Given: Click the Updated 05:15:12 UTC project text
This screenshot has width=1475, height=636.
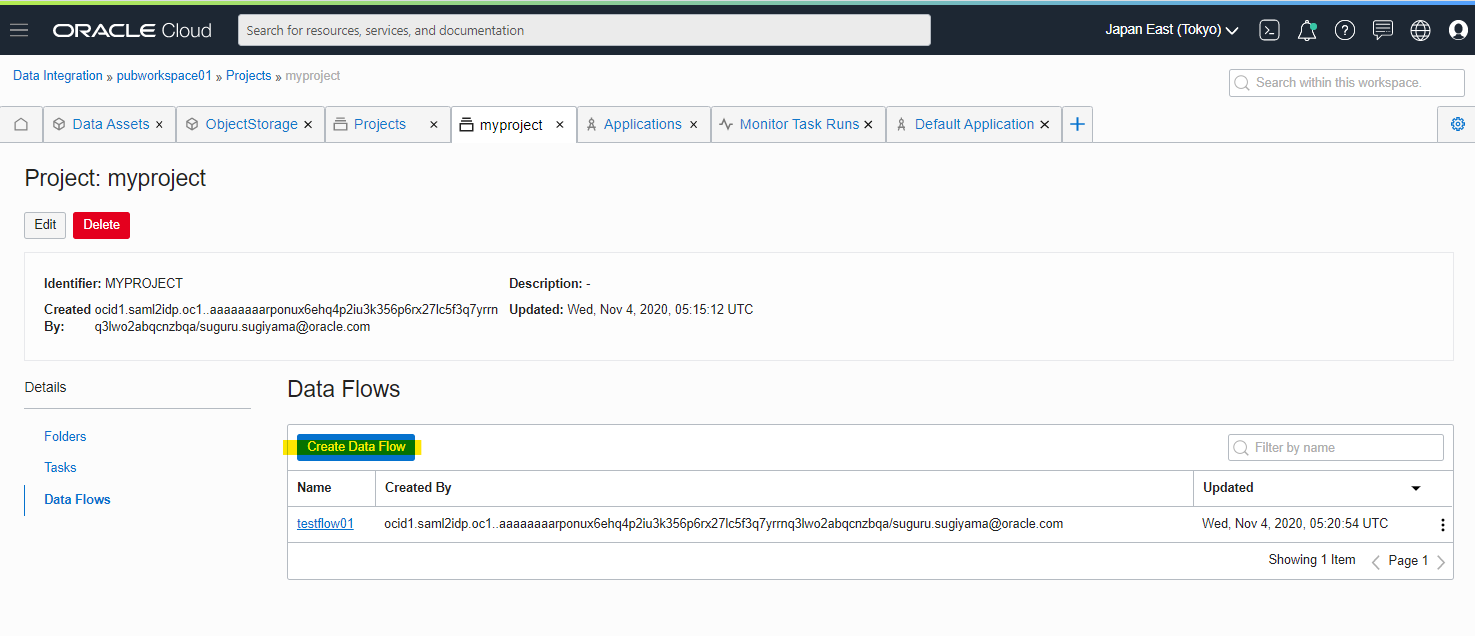Looking at the screenshot, I should [x=631, y=310].
